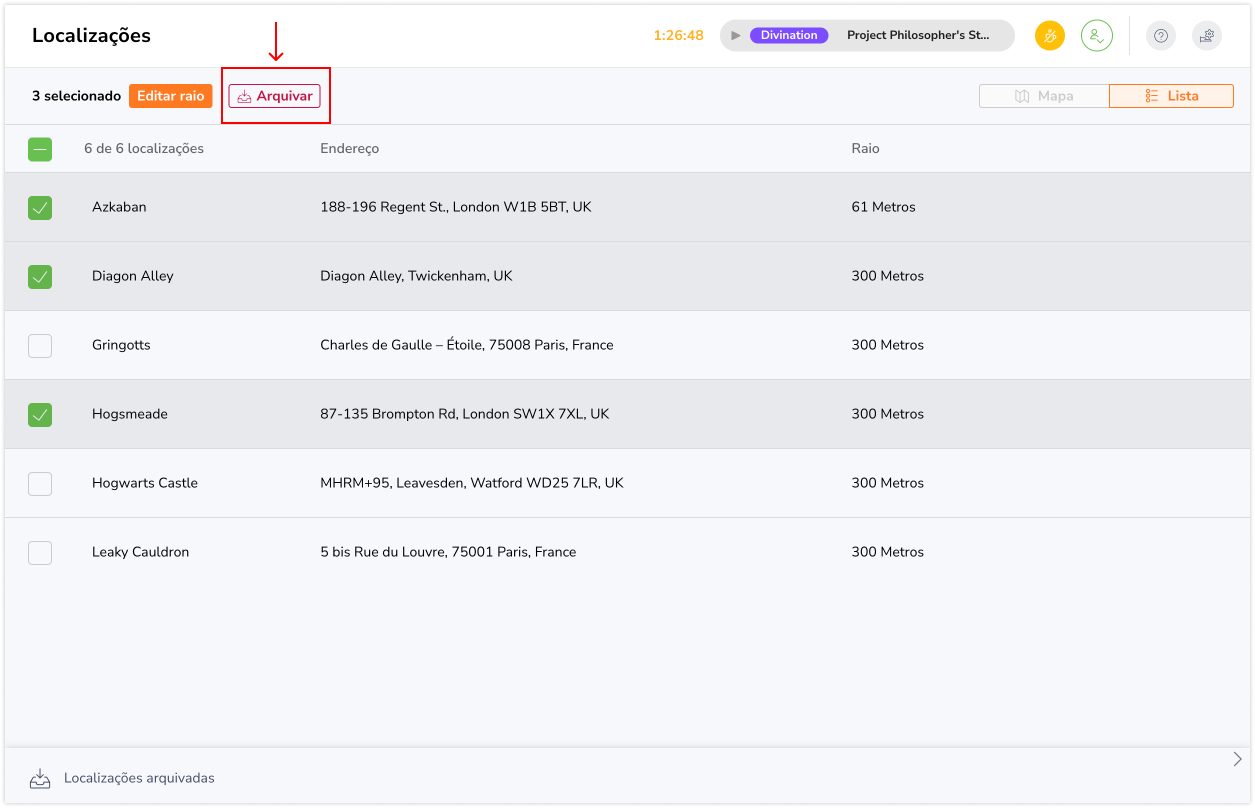Screen dimensions: 1255x808
Task: Open the Hogwarts Castle location row
Action: (x=145, y=483)
